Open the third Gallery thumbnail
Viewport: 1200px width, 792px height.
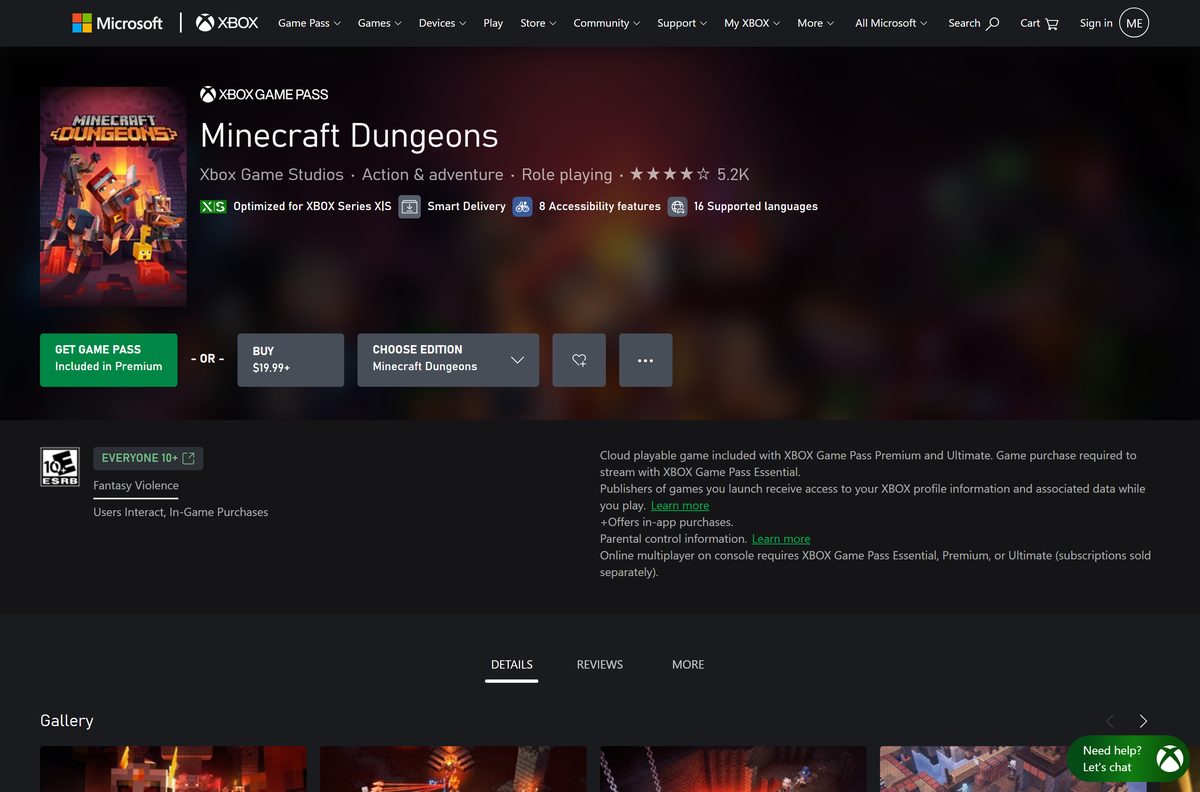click(x=733, y=769)
